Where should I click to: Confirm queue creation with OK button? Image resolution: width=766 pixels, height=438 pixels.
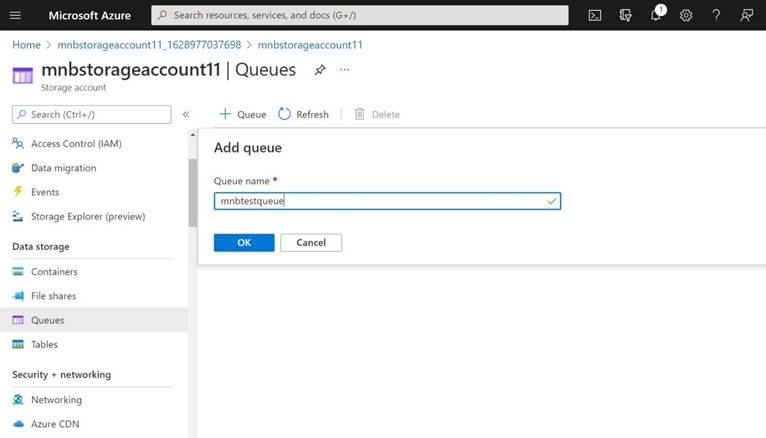pyautogui.click(x=244, y=243)
